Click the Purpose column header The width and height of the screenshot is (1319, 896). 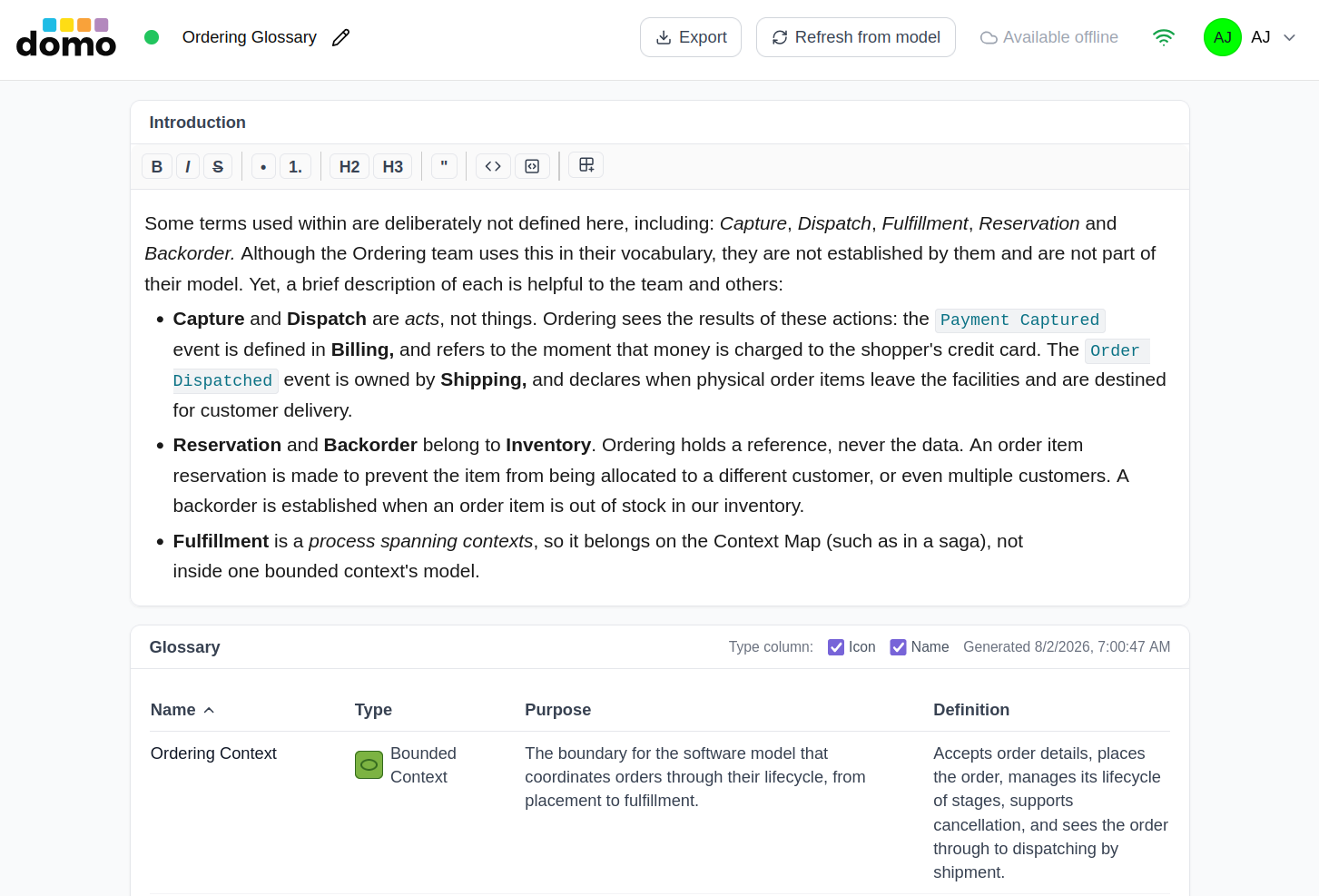[557, 710]
